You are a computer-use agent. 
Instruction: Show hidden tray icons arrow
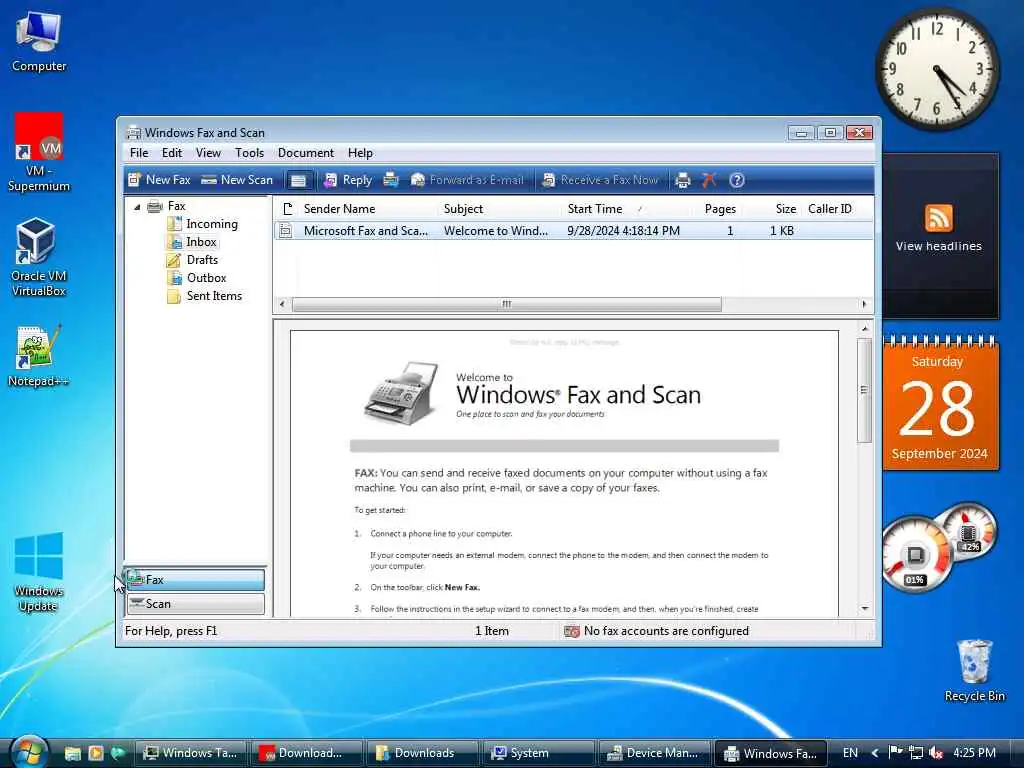coord(875,753)
